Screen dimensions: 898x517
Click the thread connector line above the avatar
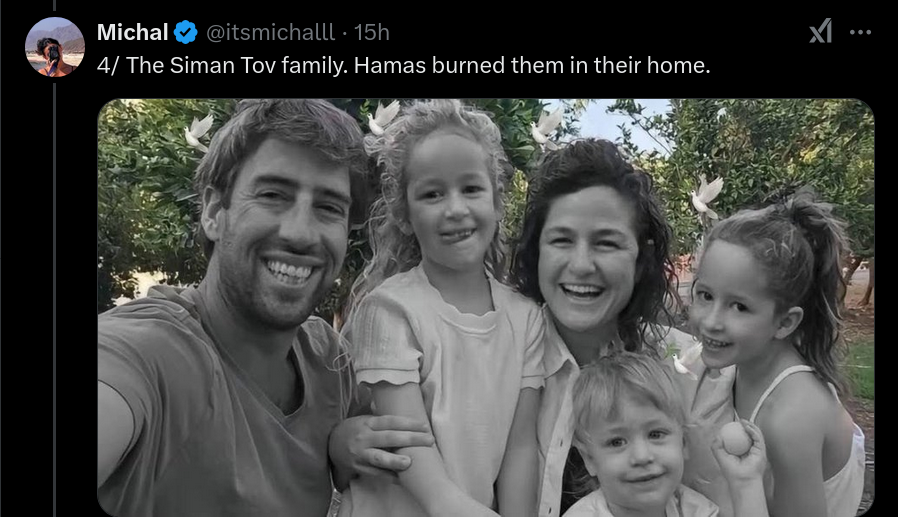pyautogui.click(x=54, y=5)
